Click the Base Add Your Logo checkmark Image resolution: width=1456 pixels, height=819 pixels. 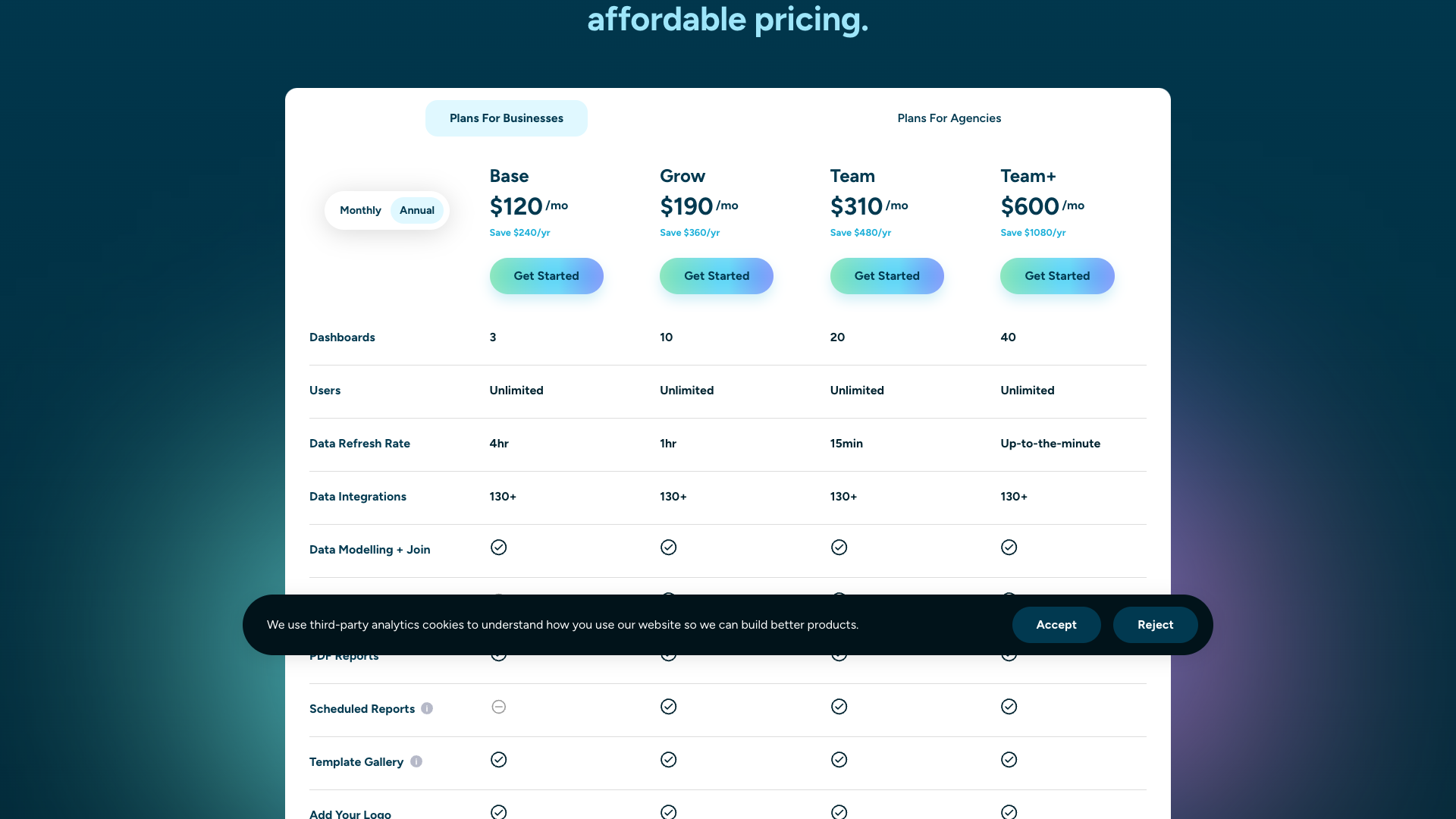498,811
